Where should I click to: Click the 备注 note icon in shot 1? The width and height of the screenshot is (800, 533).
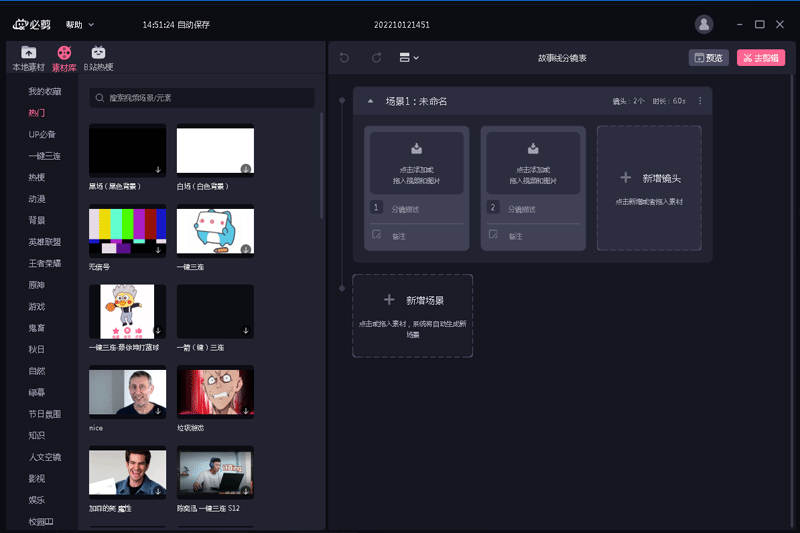377,235
